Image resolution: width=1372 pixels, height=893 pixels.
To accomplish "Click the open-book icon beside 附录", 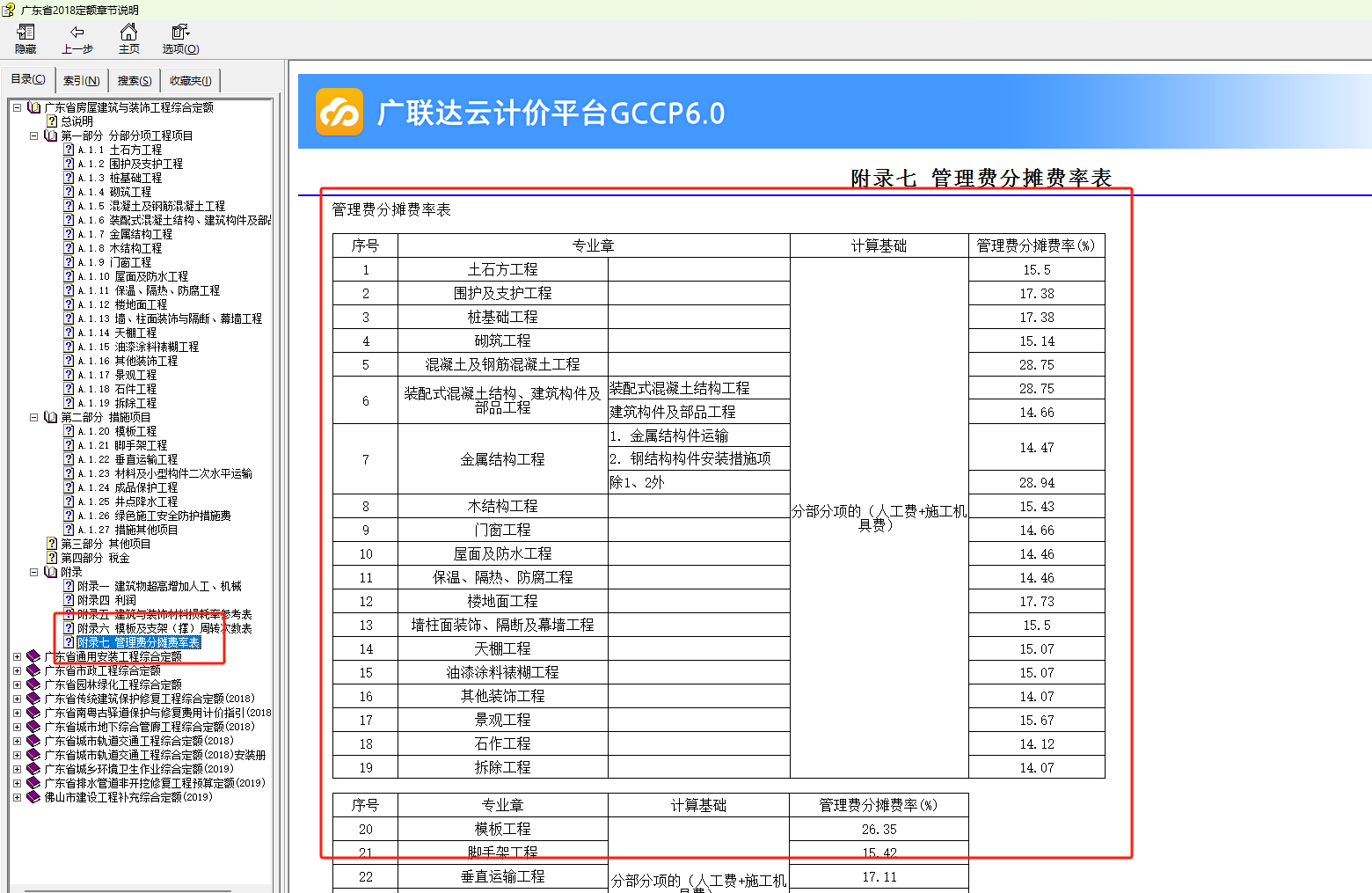I will (50, 572).
